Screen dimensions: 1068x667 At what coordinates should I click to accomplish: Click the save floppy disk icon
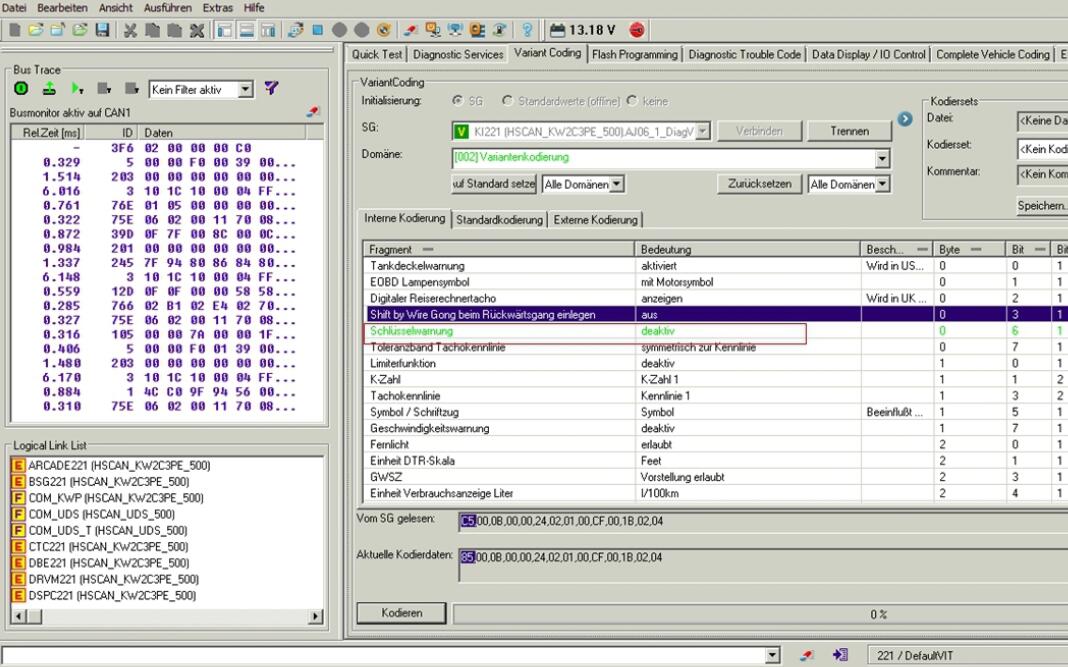coord(103,30)
